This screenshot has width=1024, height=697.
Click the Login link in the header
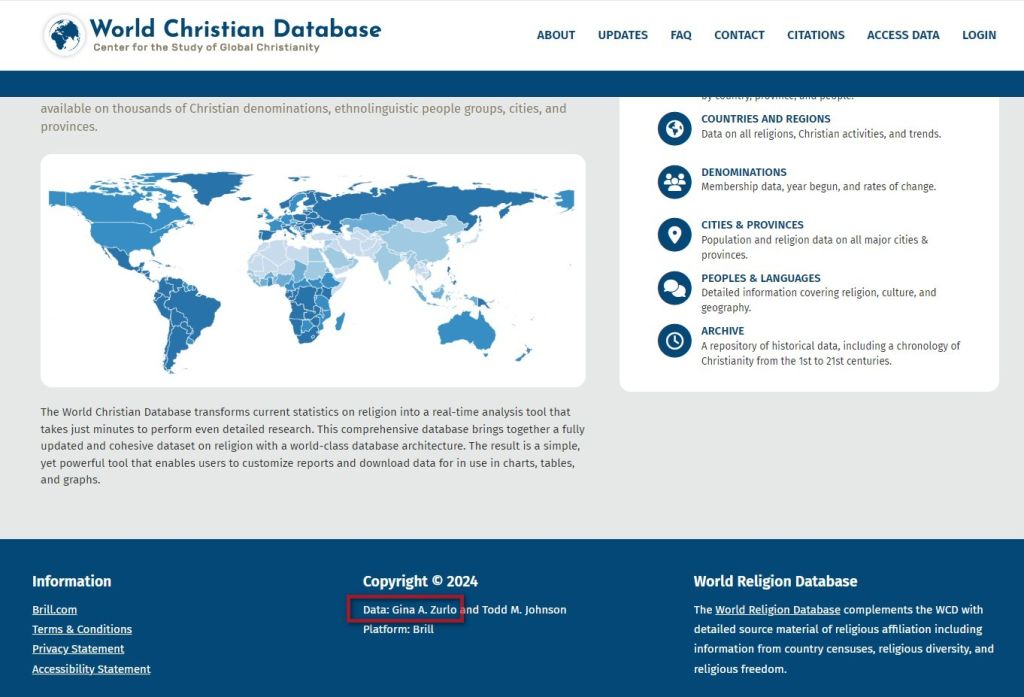coord(979,35)
